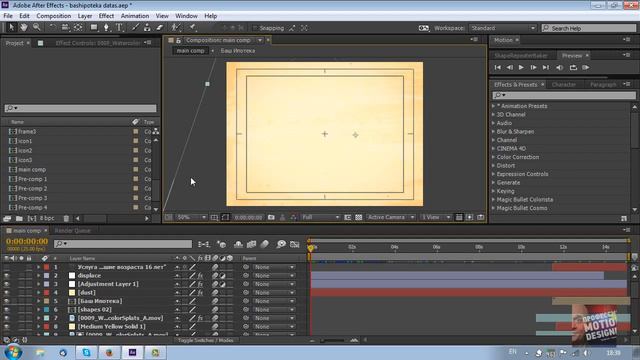Open the Workspace Standard dropdown
The image size is (640, 360).
[x=502, y=28]
